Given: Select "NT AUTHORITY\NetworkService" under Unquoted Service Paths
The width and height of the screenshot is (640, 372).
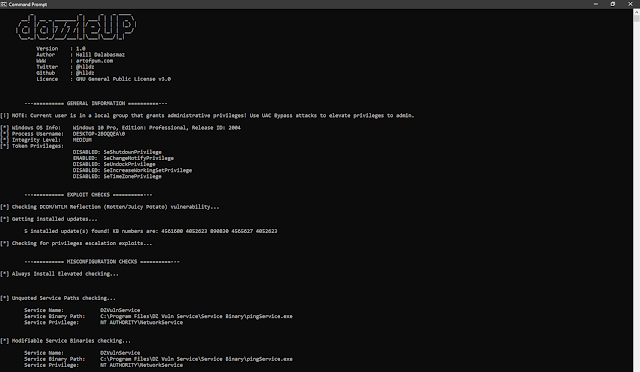Looking at the screenshot, I should 142,323.
